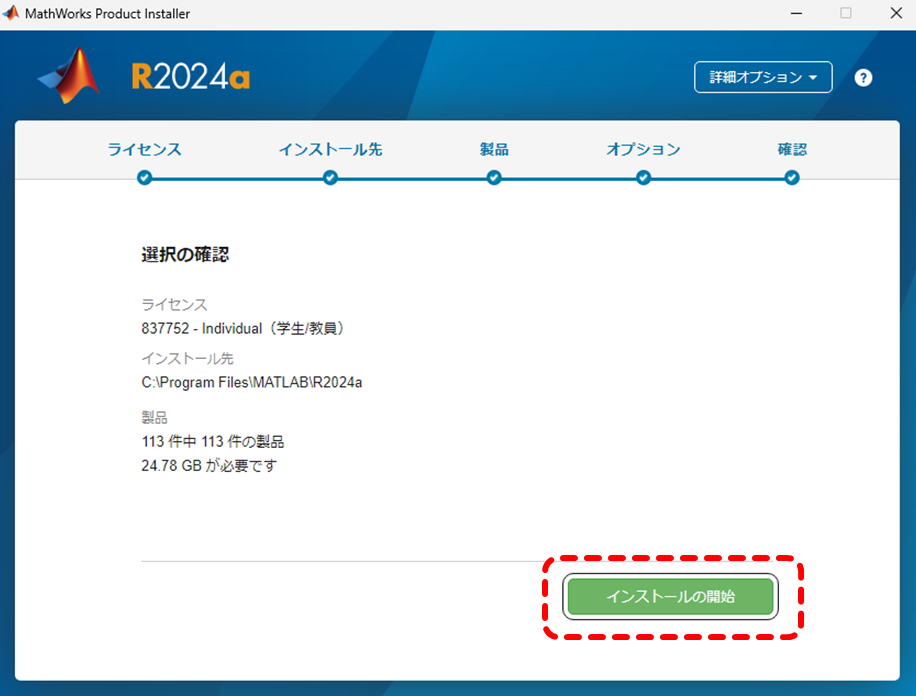Go to the 製品 step tab
Viewport: 916px width, 696px height.
coord(494,150)
